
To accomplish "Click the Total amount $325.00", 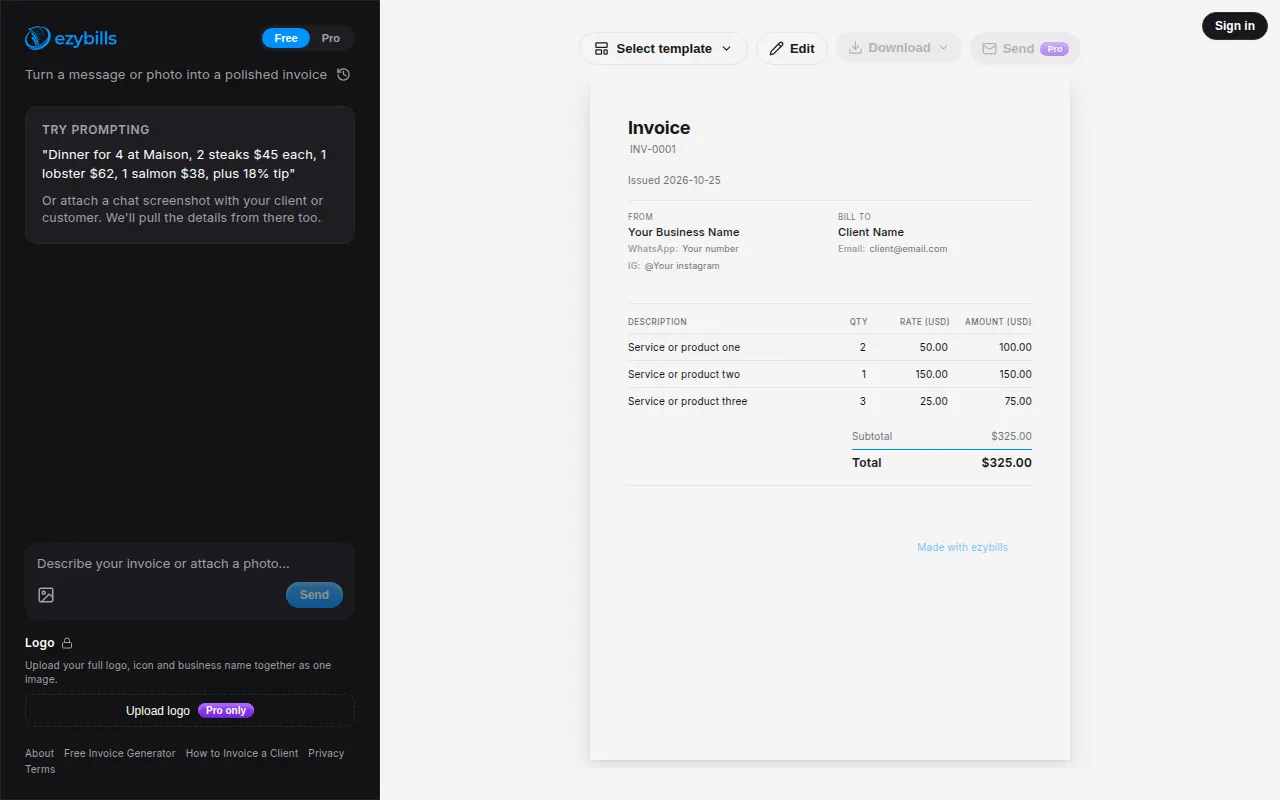I will point(1007,463).
